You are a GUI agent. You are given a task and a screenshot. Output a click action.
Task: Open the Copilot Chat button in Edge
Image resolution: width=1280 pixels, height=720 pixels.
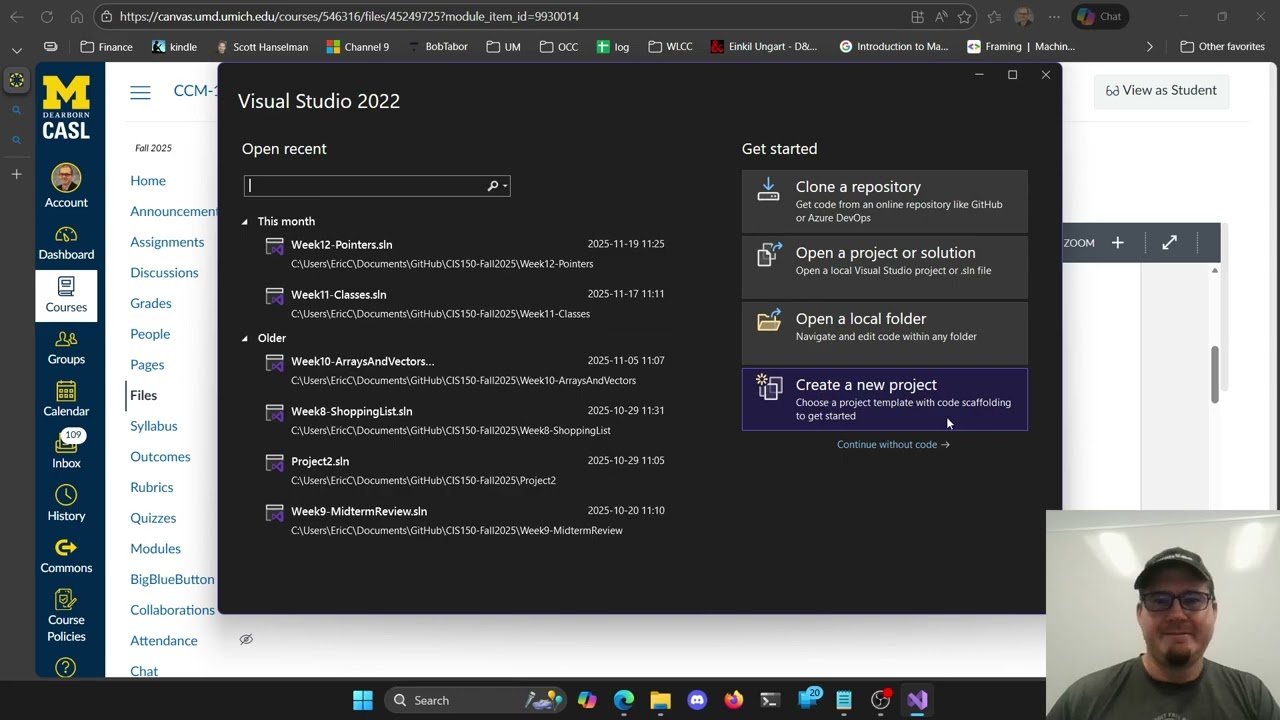pos(1099,17)
